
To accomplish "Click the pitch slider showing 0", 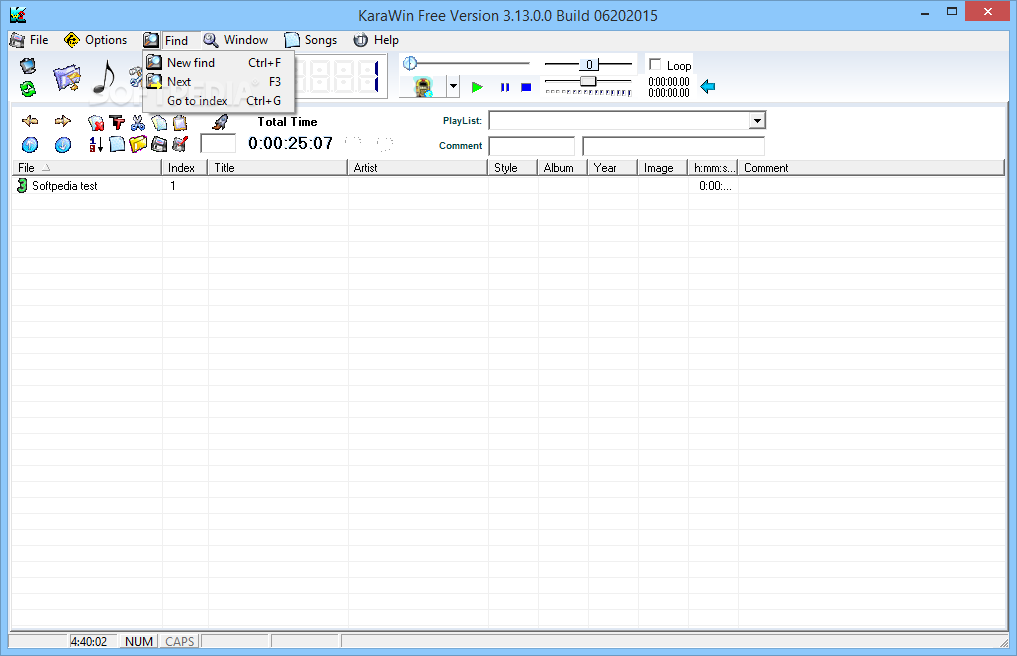I will (x=588, y=64).
